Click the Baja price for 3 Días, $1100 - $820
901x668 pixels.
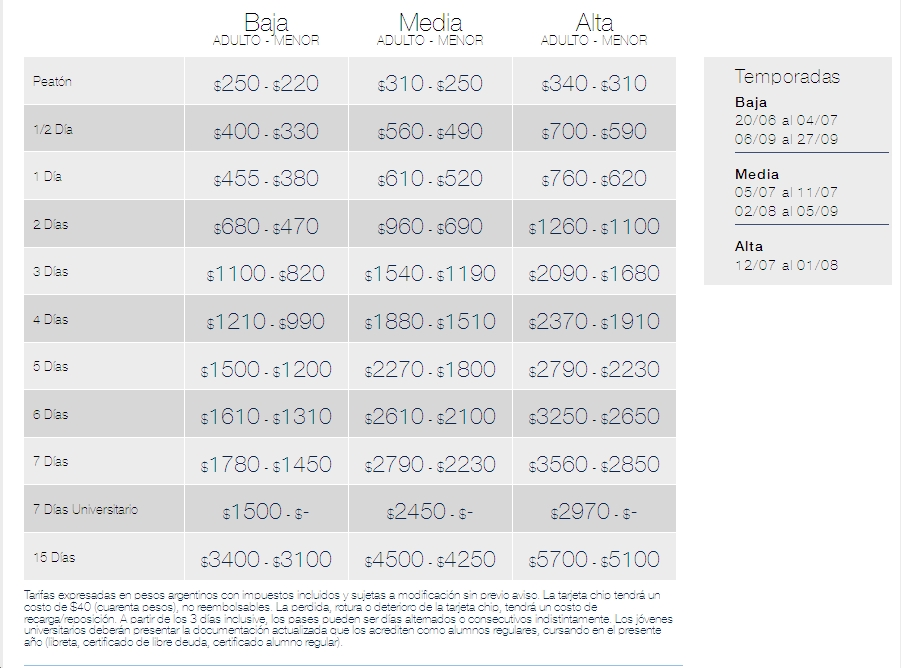click(266, 274)
